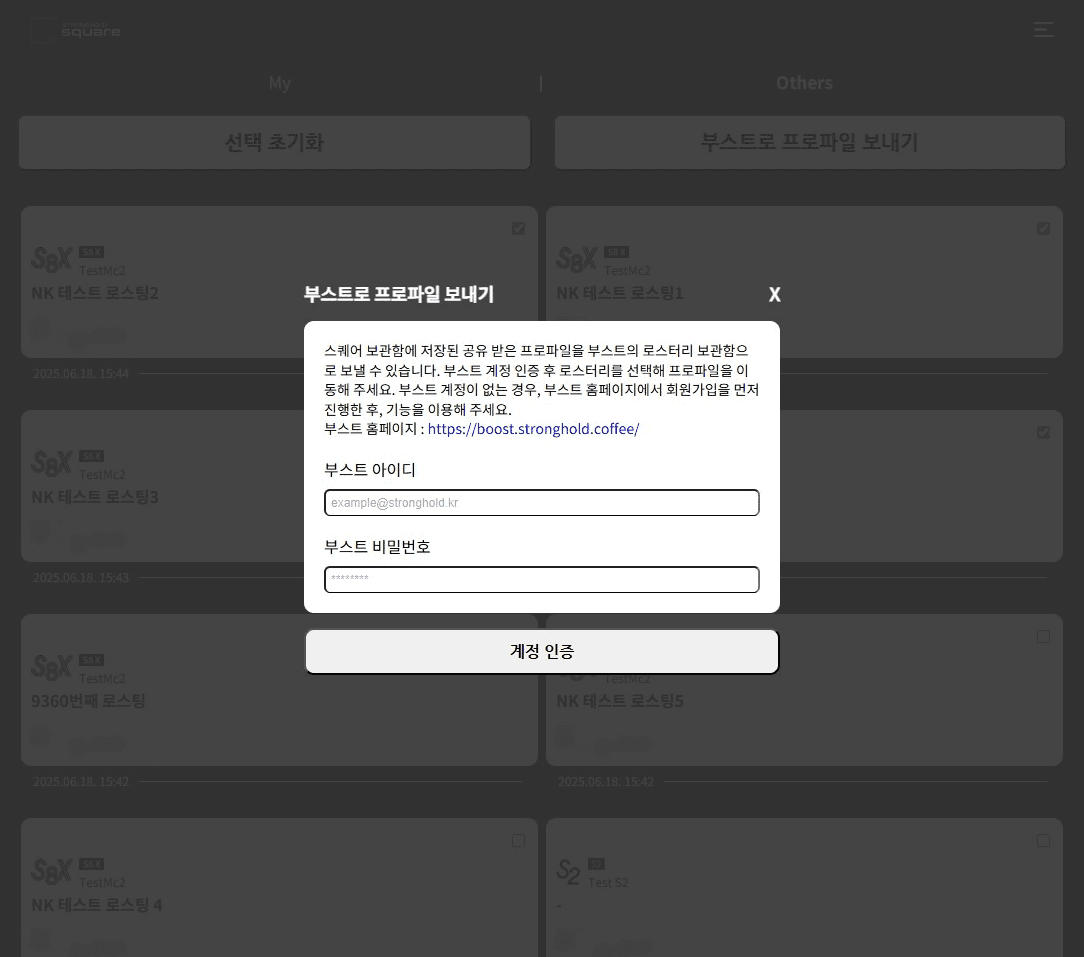Focus the 부스트 비밀번호 password field
This screenshot has width=1084, height=957.
pyautogui.click(x=542, y=579)
